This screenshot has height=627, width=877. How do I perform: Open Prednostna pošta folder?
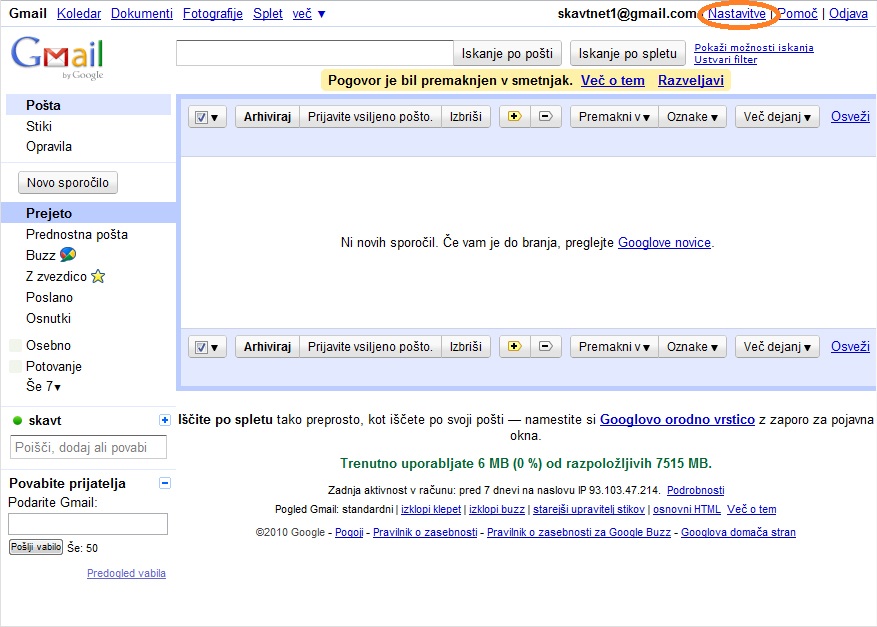click(x=77, y=234)
